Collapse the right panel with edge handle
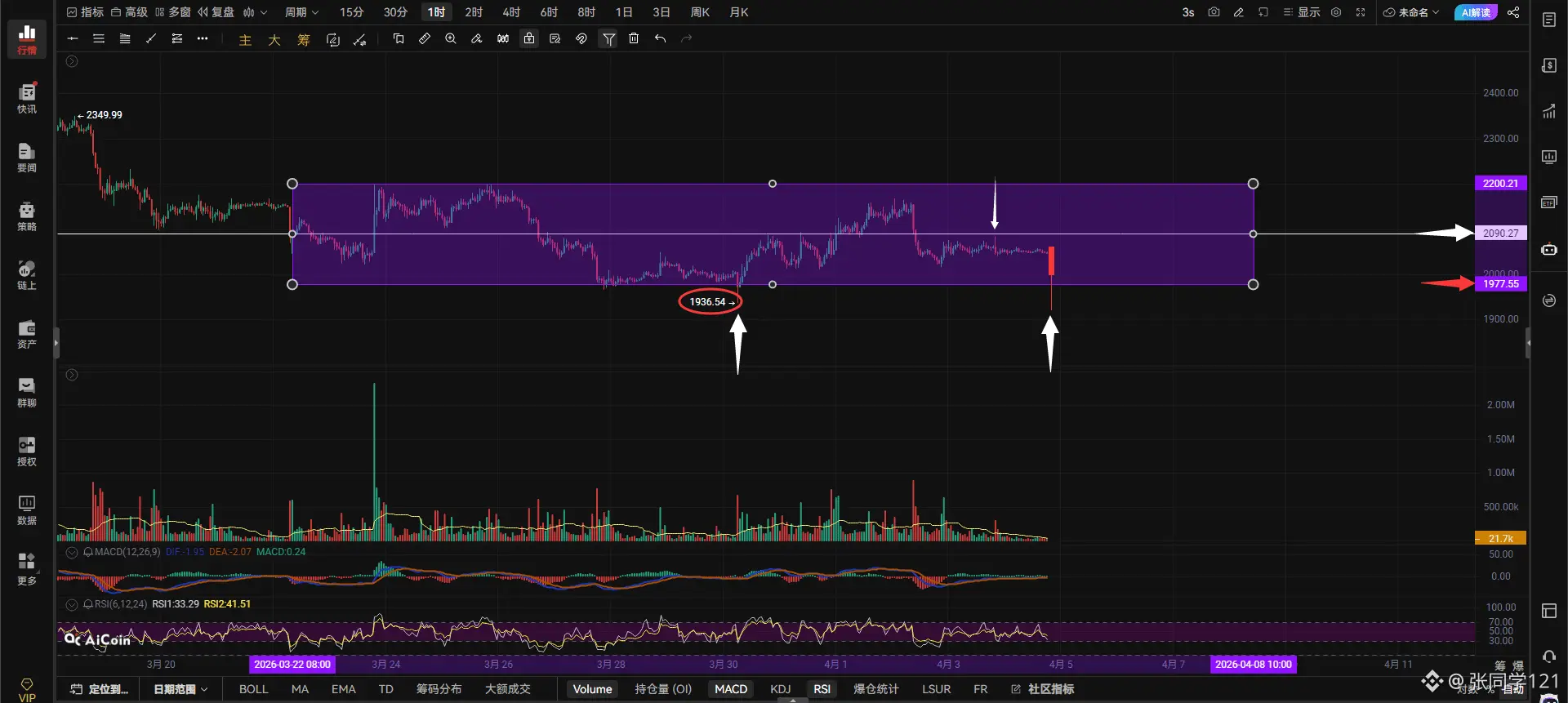This screenshot has width=1568, height=703. click(x=1528, y=344)
